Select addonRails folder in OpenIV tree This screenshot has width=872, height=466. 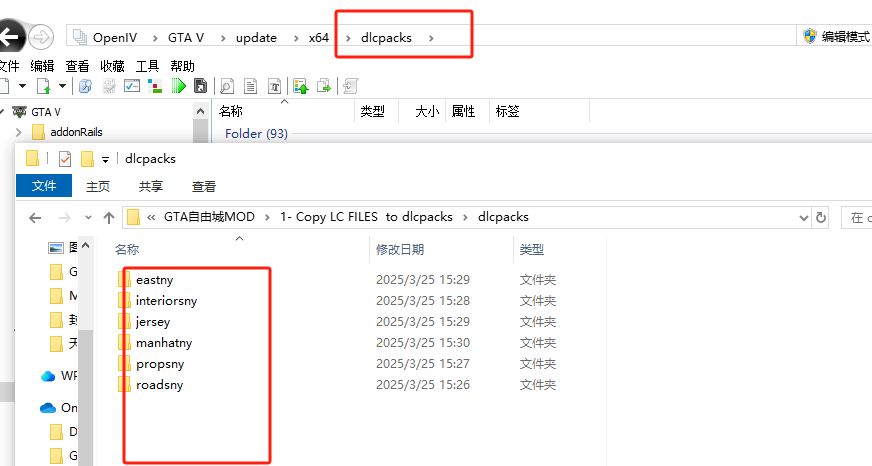click(x=76, y=132)
